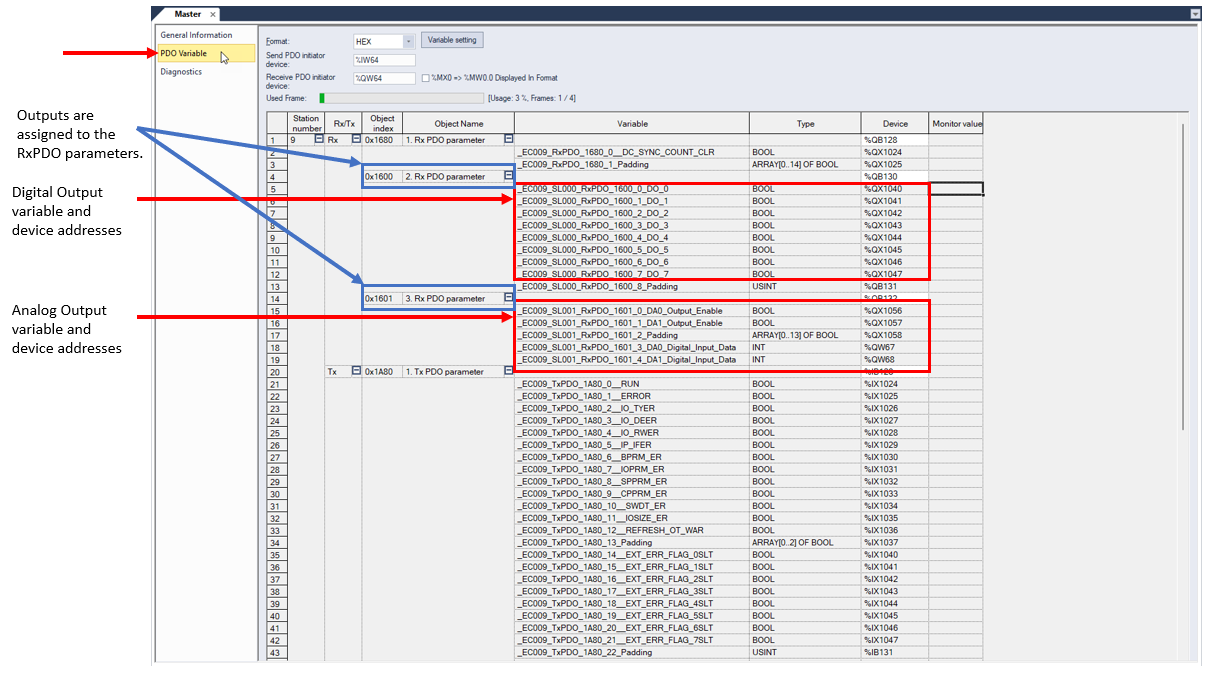Click the Type column header
Image resolution: width=1210 pixels, height=673 pixels.
click(x=805, y=123)
